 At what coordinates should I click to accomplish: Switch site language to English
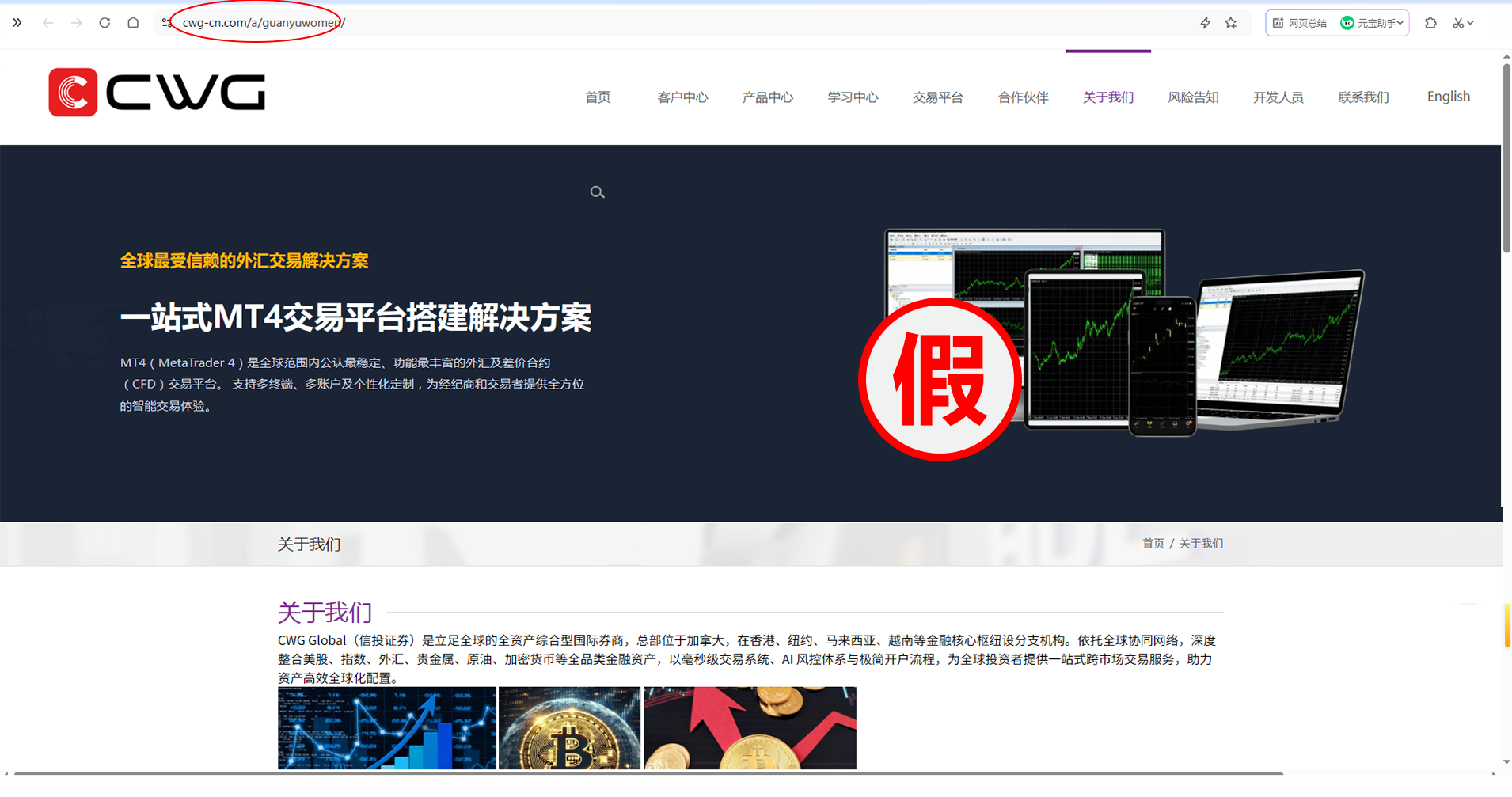tap(1449, 97)
